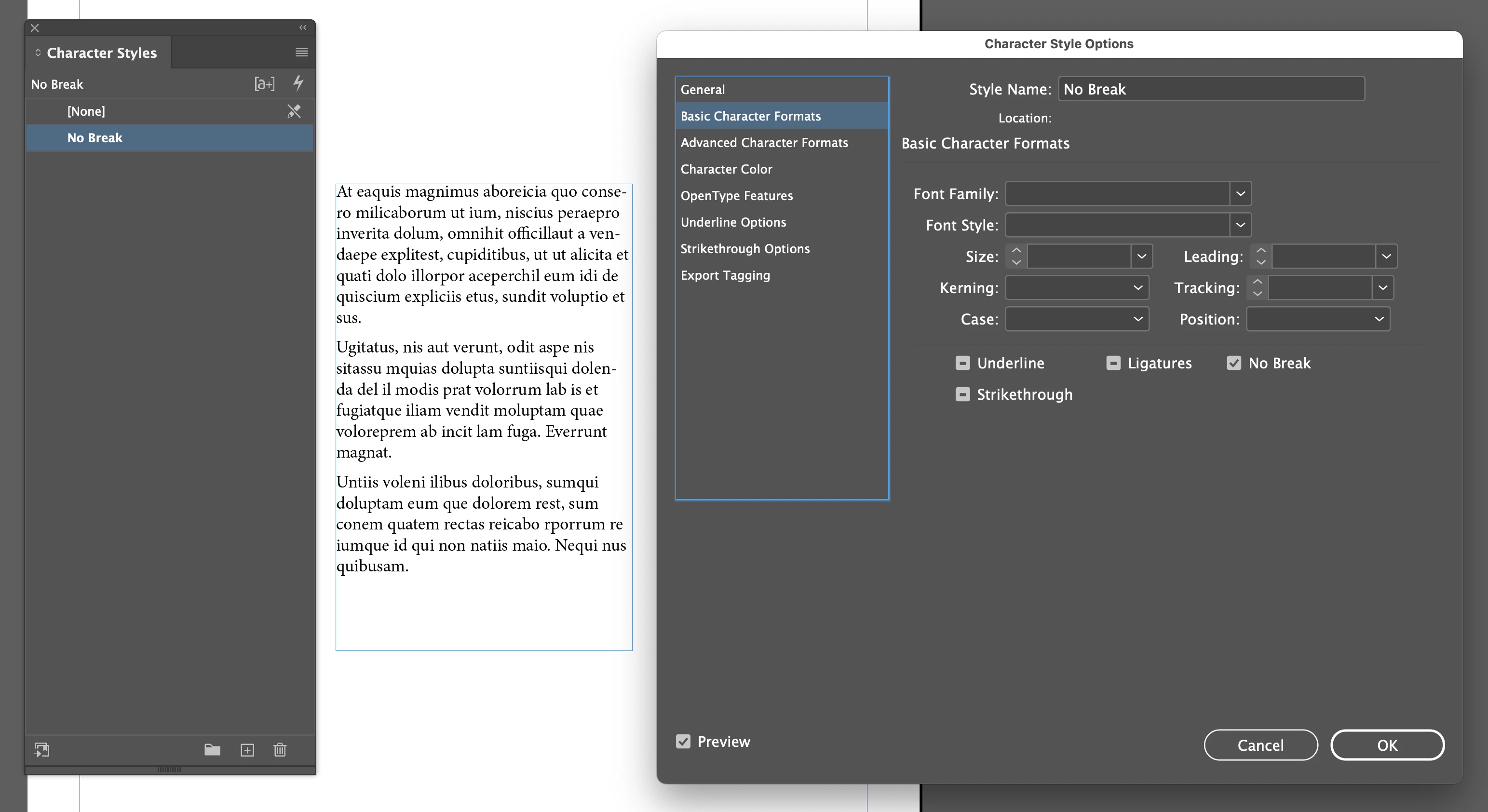This screenshot has width=1488, height=812.
Task: Create a new character style
Action: [x=247, y=750]
